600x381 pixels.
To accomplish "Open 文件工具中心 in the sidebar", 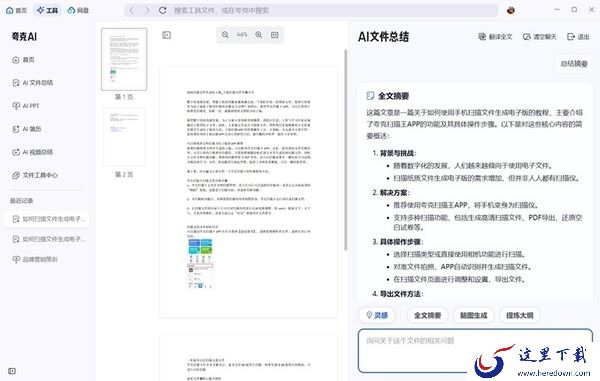I will (35, 175).
